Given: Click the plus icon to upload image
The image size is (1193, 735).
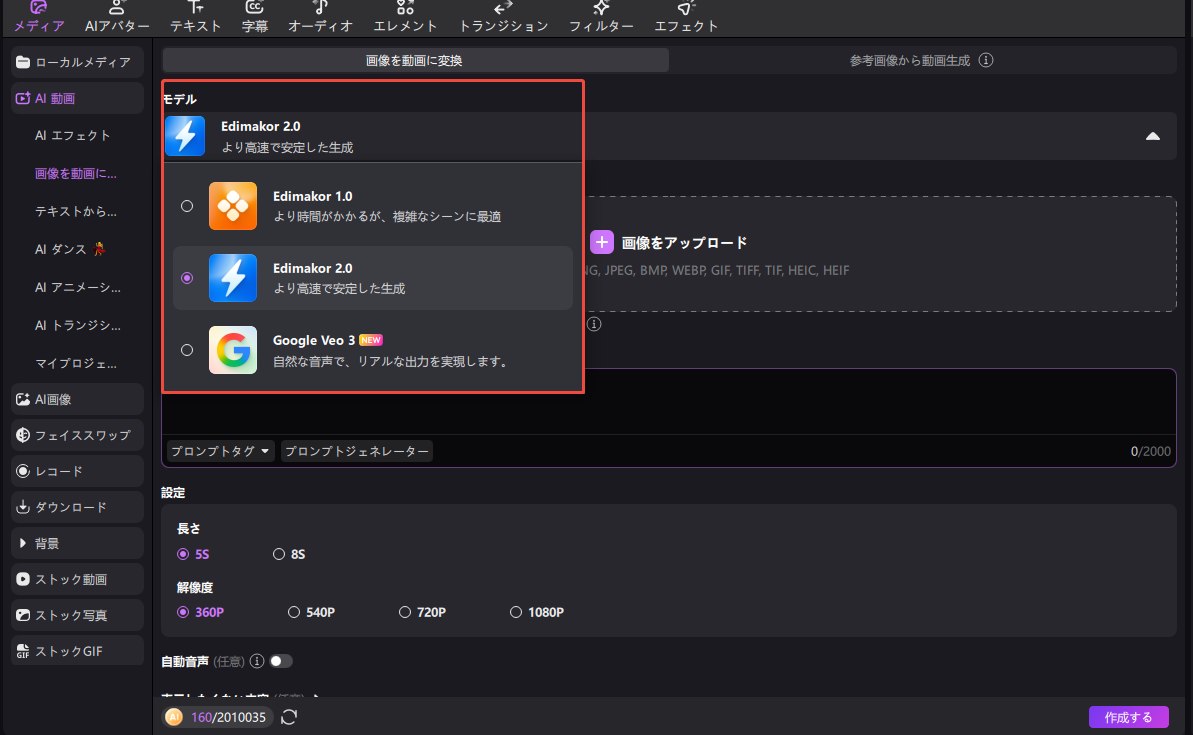Looking at the screenshot, I should point(602,243).
